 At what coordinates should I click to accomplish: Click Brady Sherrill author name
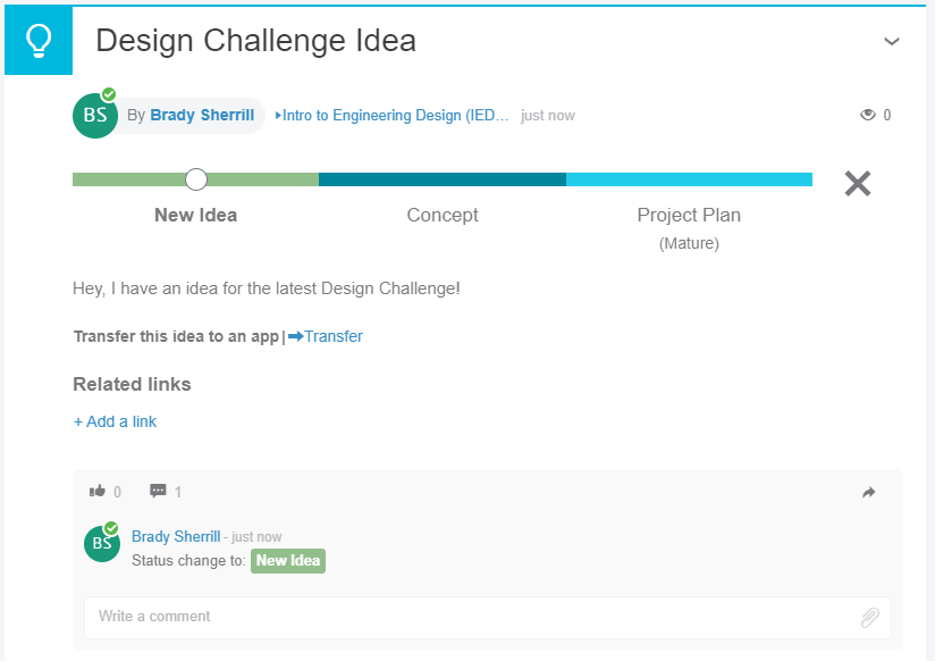pos(201,115)
